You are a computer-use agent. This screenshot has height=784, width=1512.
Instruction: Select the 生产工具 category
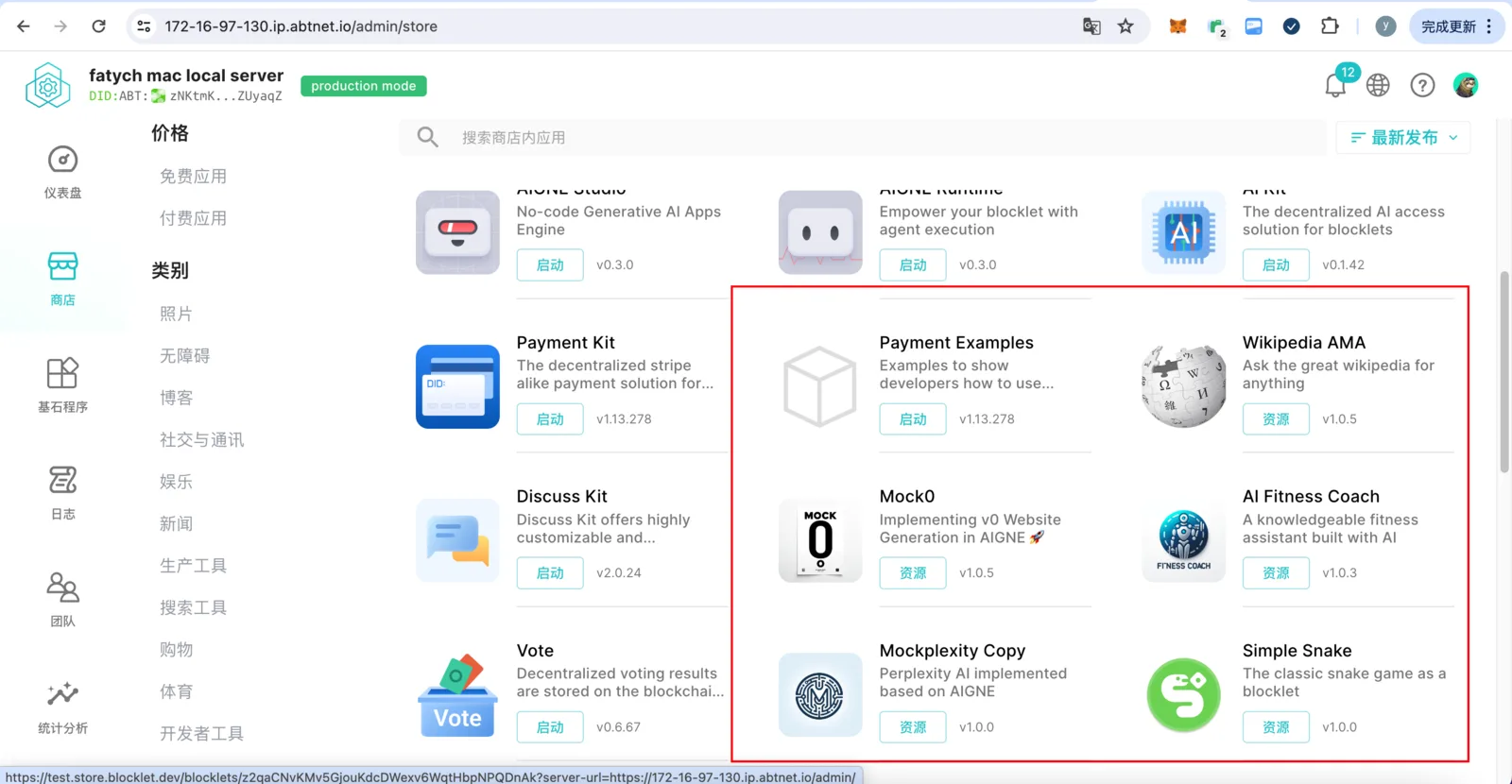[193, 566]
